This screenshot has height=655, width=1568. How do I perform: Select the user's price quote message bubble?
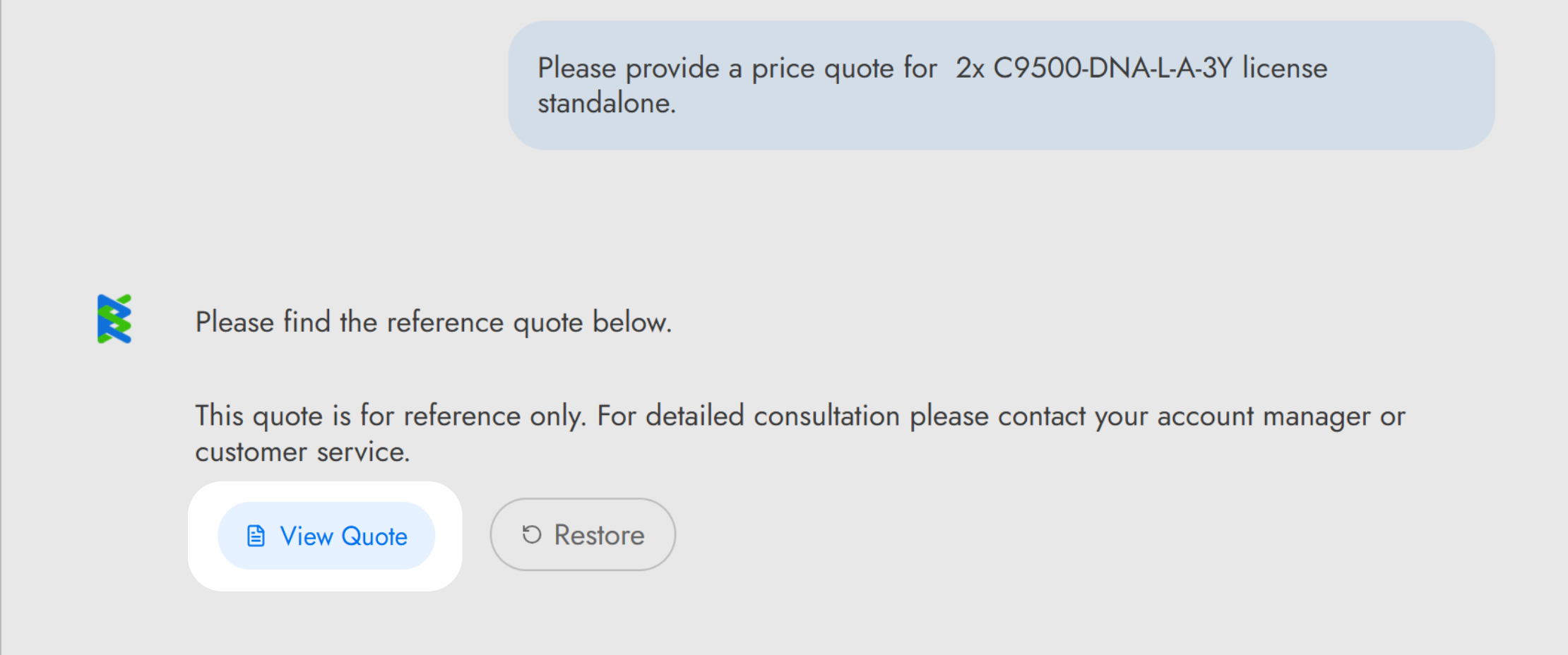[x=1001, y=85]
